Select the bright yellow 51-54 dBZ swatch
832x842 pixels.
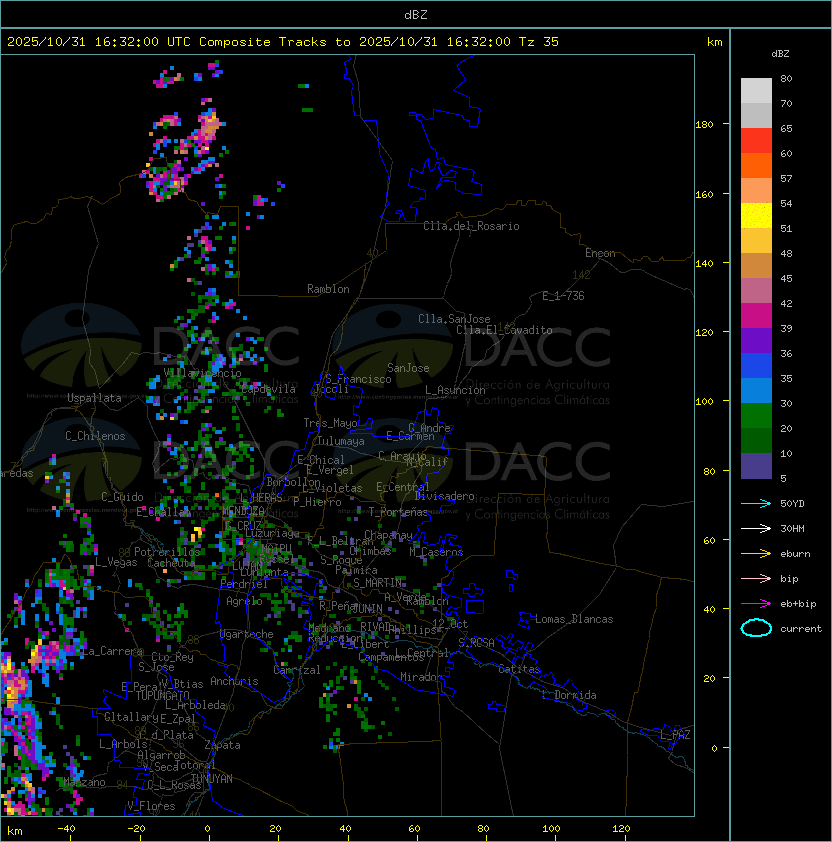pos(756,216)
